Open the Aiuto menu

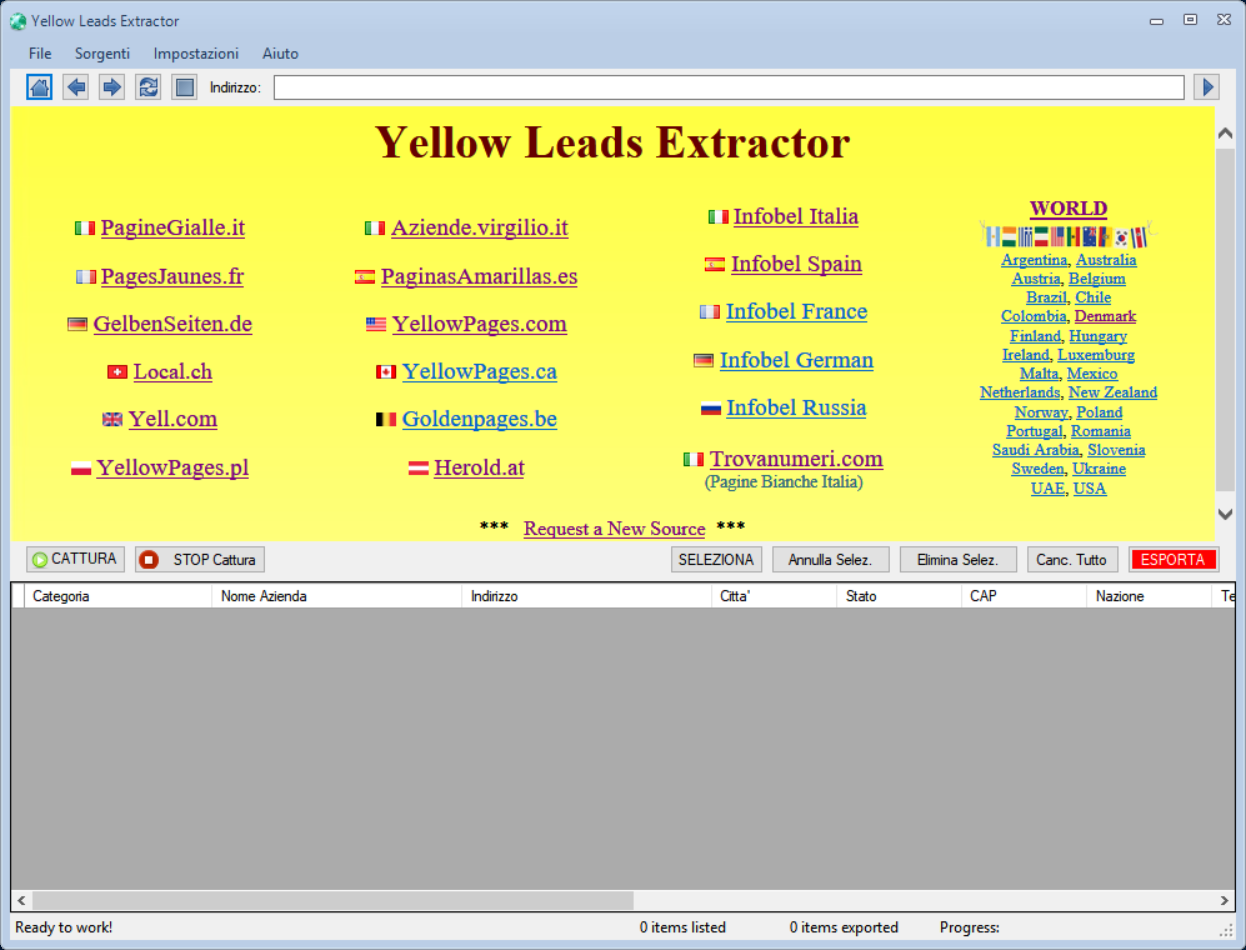pyautogui.click(x=280, y=53)
